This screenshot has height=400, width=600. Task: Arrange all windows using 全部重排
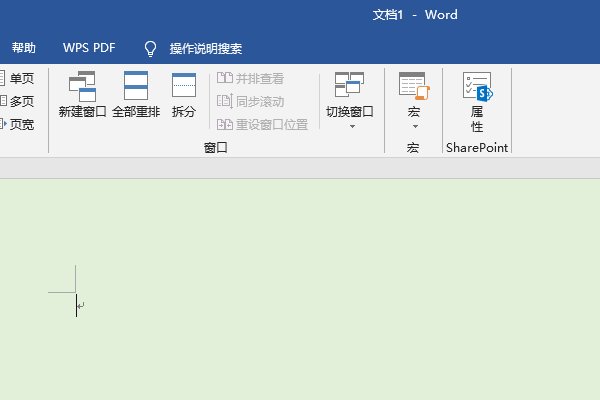136,94
